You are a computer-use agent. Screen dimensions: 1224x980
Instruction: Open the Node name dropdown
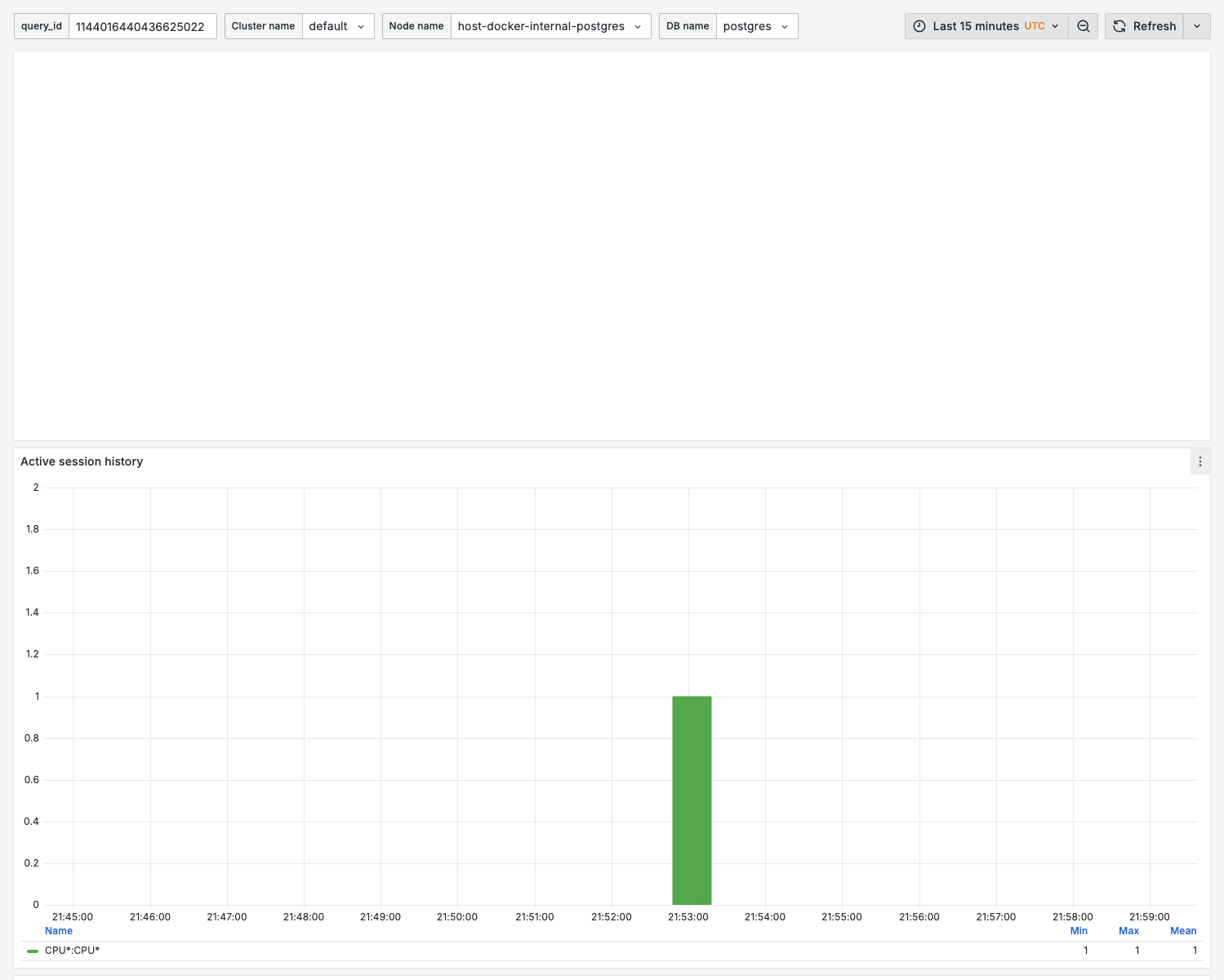(550, 25)
